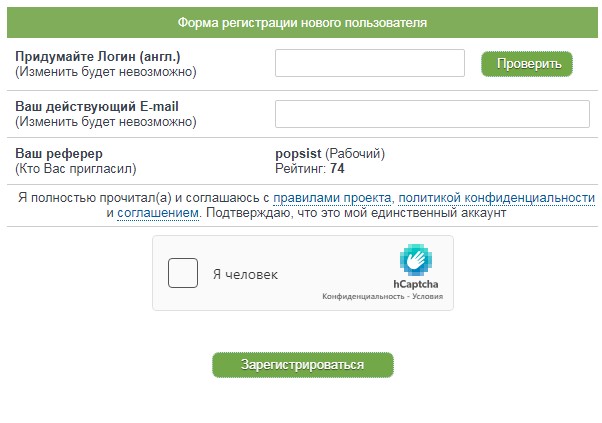Image resolution: width=602 pixels, height=423 pixels.
Task: Select the referrer name "popsist"
Action: [298, 154]
